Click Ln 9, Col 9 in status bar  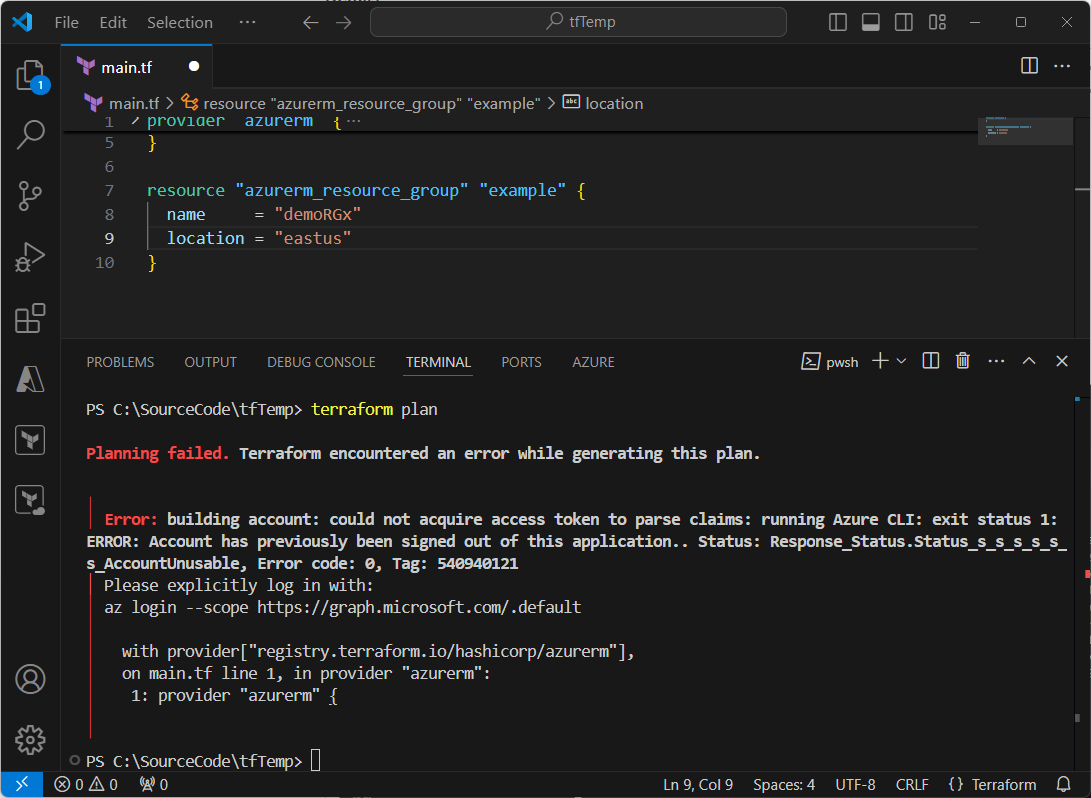pyautogui.click(x=698, y=784)
